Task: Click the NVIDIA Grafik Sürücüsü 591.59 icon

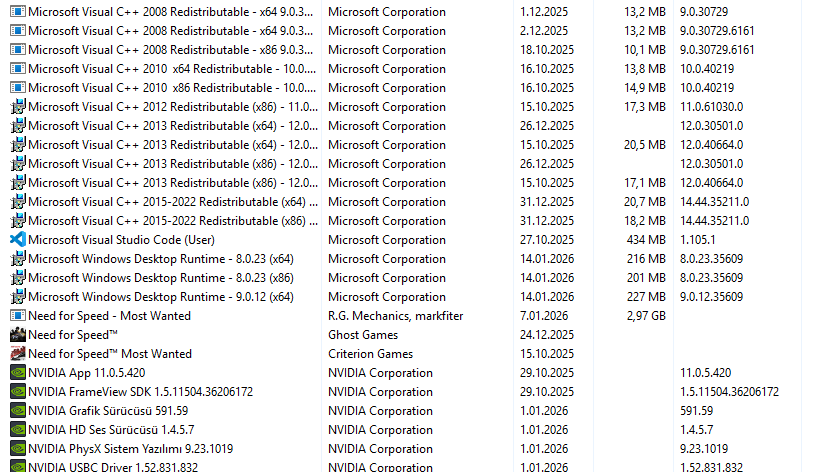Action: (x=18, y=411)
